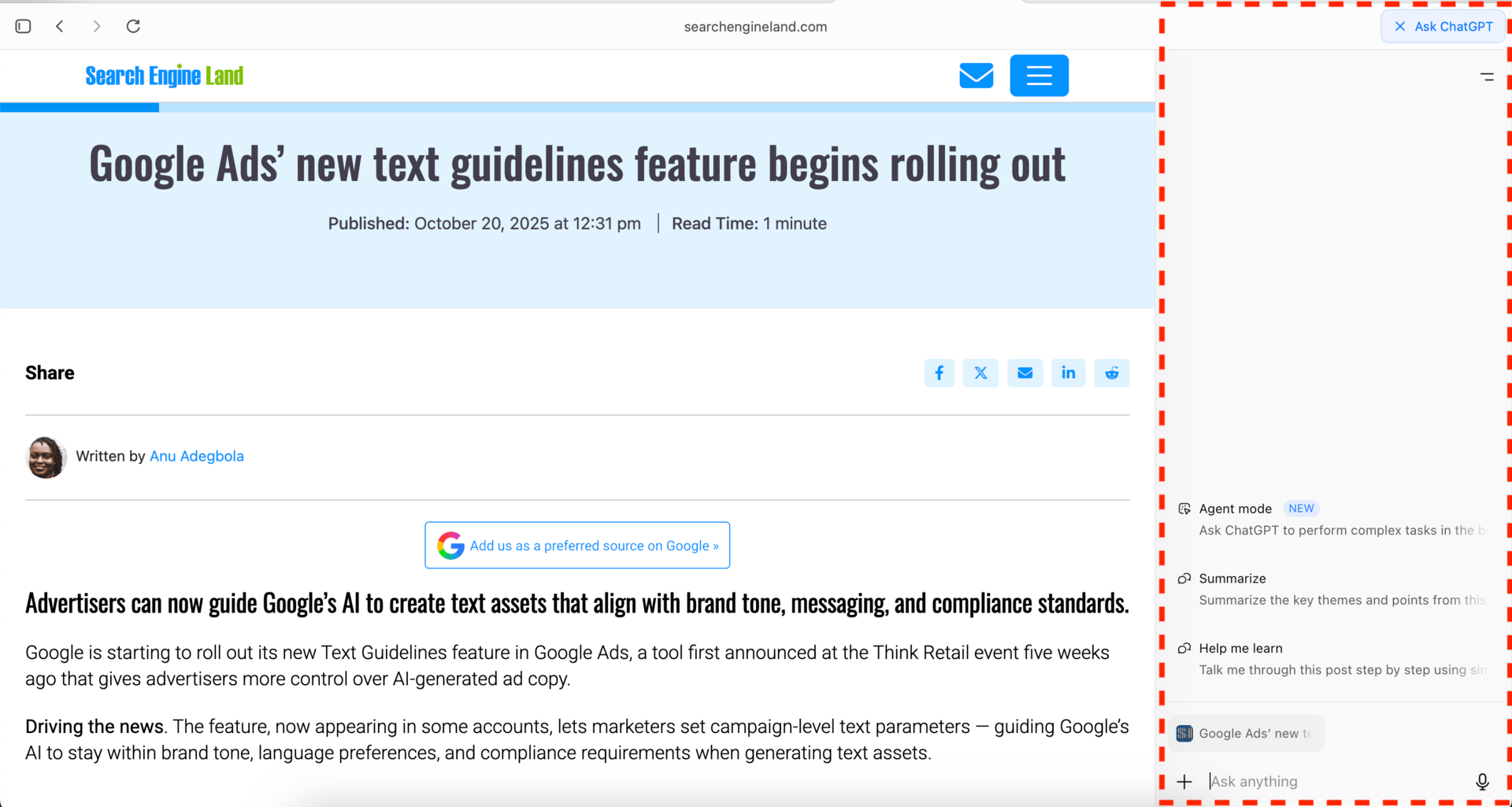Open the Search Engine Land logo homepage
Screen dimensions: 1512x807
click(x=164, y=76)
